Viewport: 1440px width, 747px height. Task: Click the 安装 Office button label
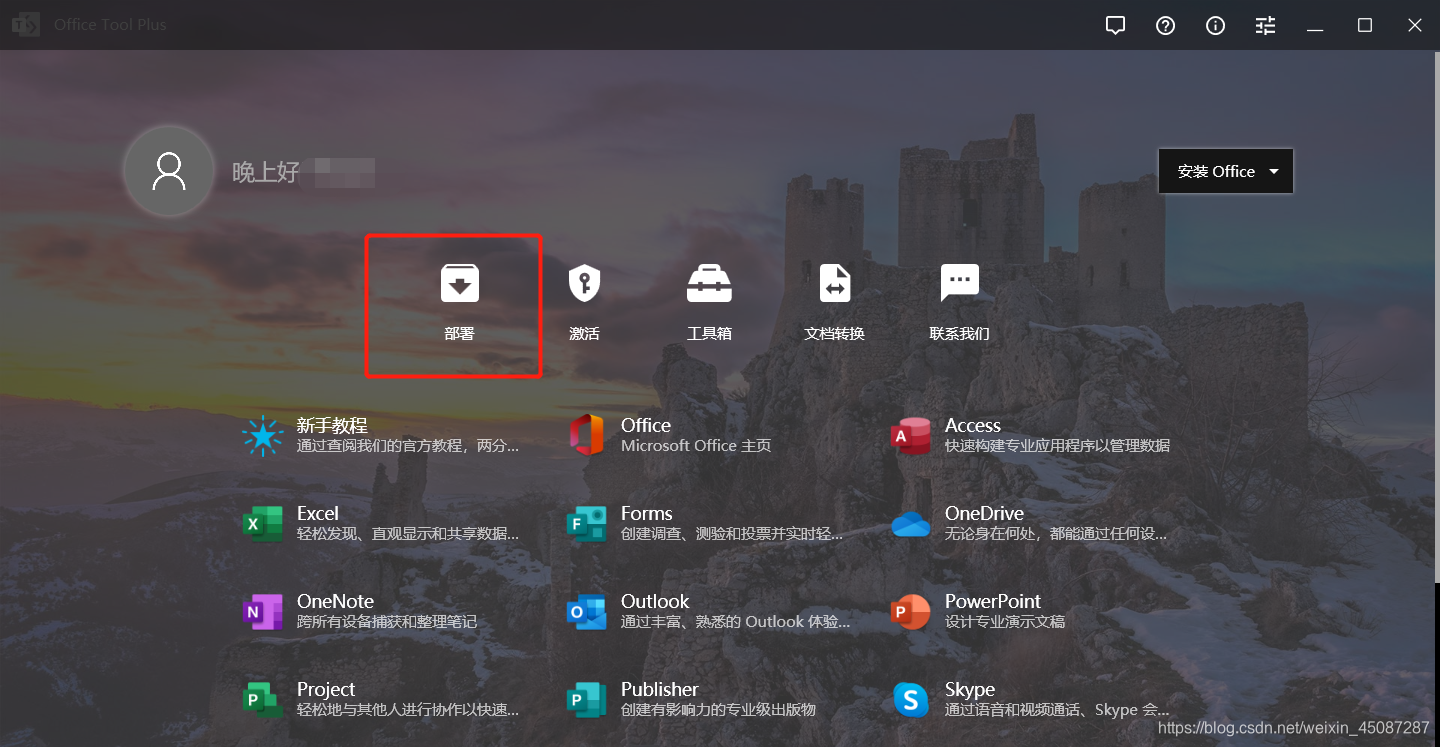point(1216,171)
